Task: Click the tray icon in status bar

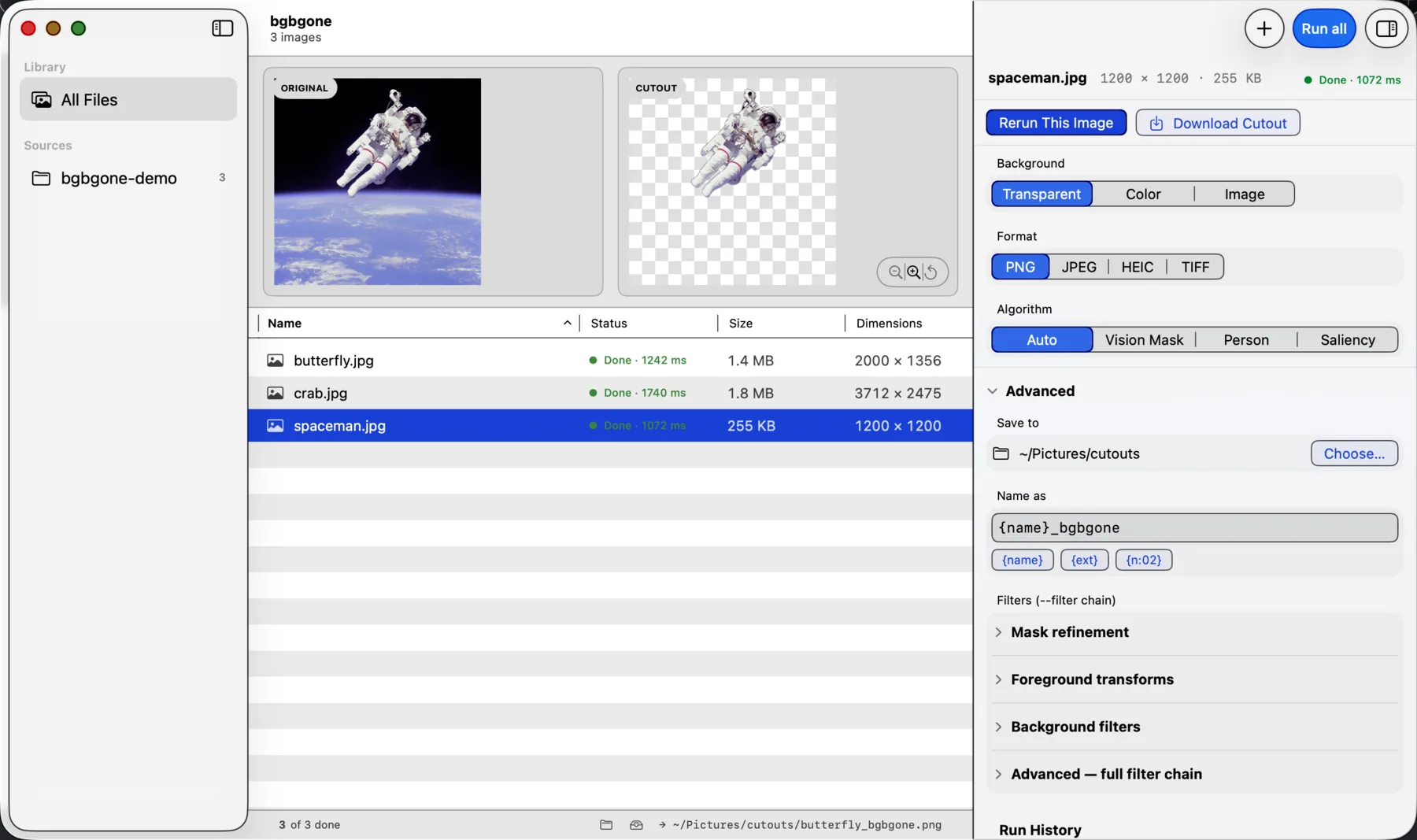Action: tap(636, 825)
